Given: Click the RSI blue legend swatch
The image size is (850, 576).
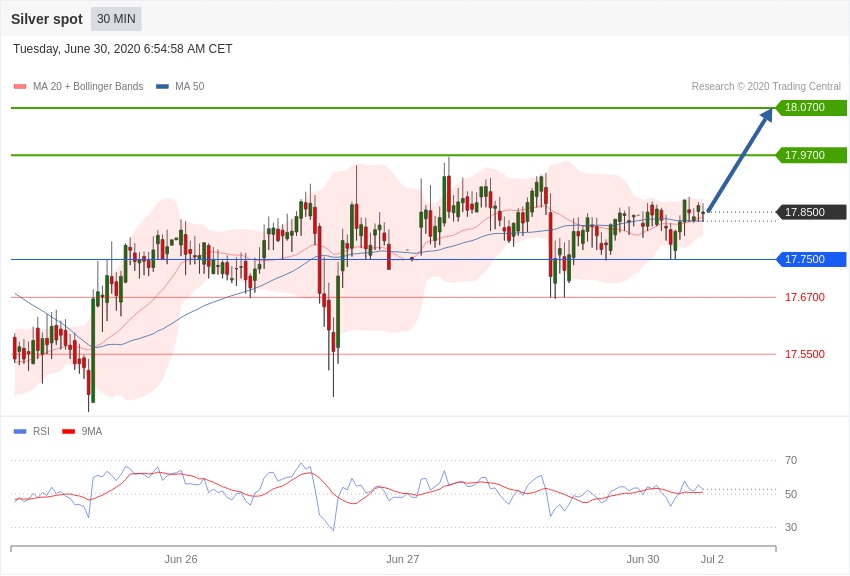Looking at the screenshot, I should [20, 431].
